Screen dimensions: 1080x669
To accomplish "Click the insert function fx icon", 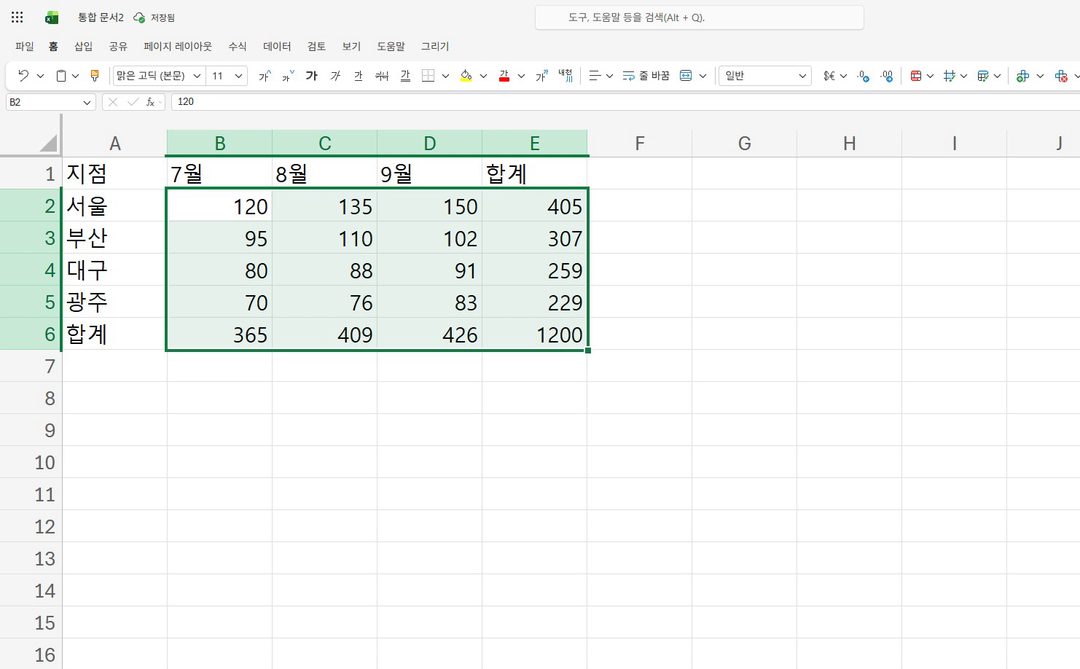I will 150,102.
